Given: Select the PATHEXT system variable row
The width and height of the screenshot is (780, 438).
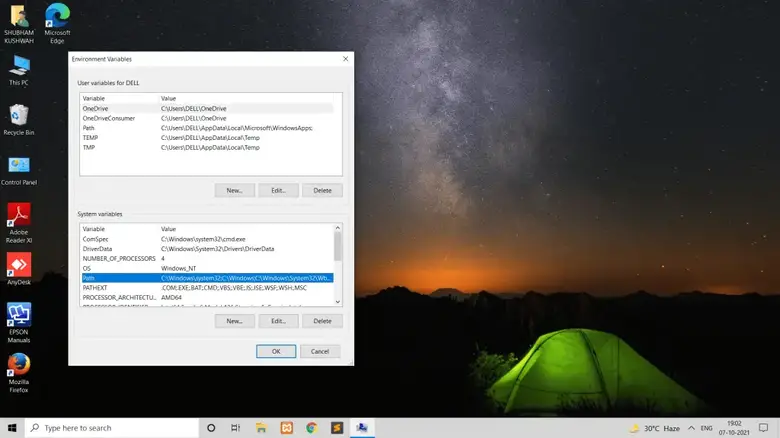Looking at the screenshot, I should point(207,288).
